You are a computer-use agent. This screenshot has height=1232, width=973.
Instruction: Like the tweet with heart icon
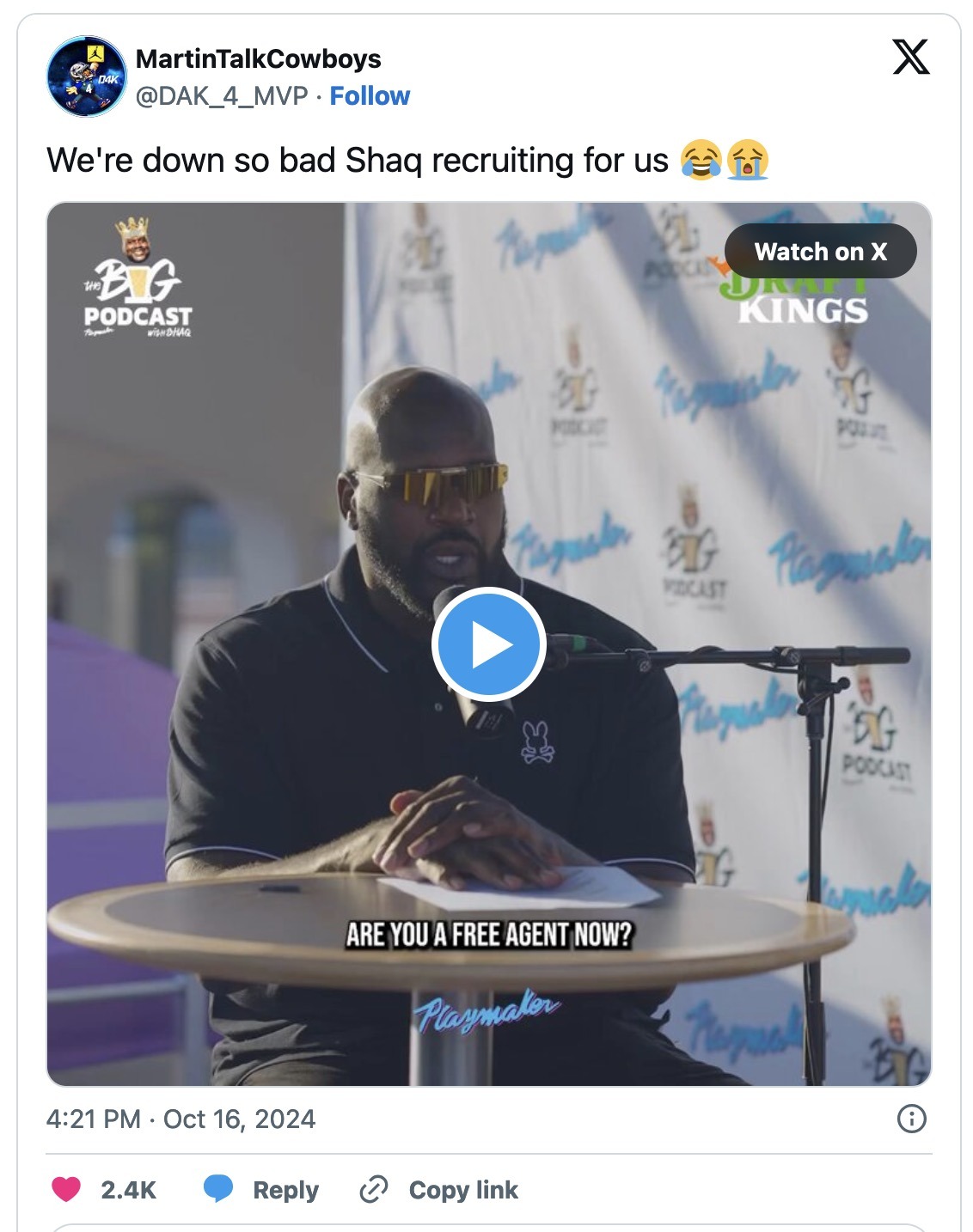[66, 1189]
